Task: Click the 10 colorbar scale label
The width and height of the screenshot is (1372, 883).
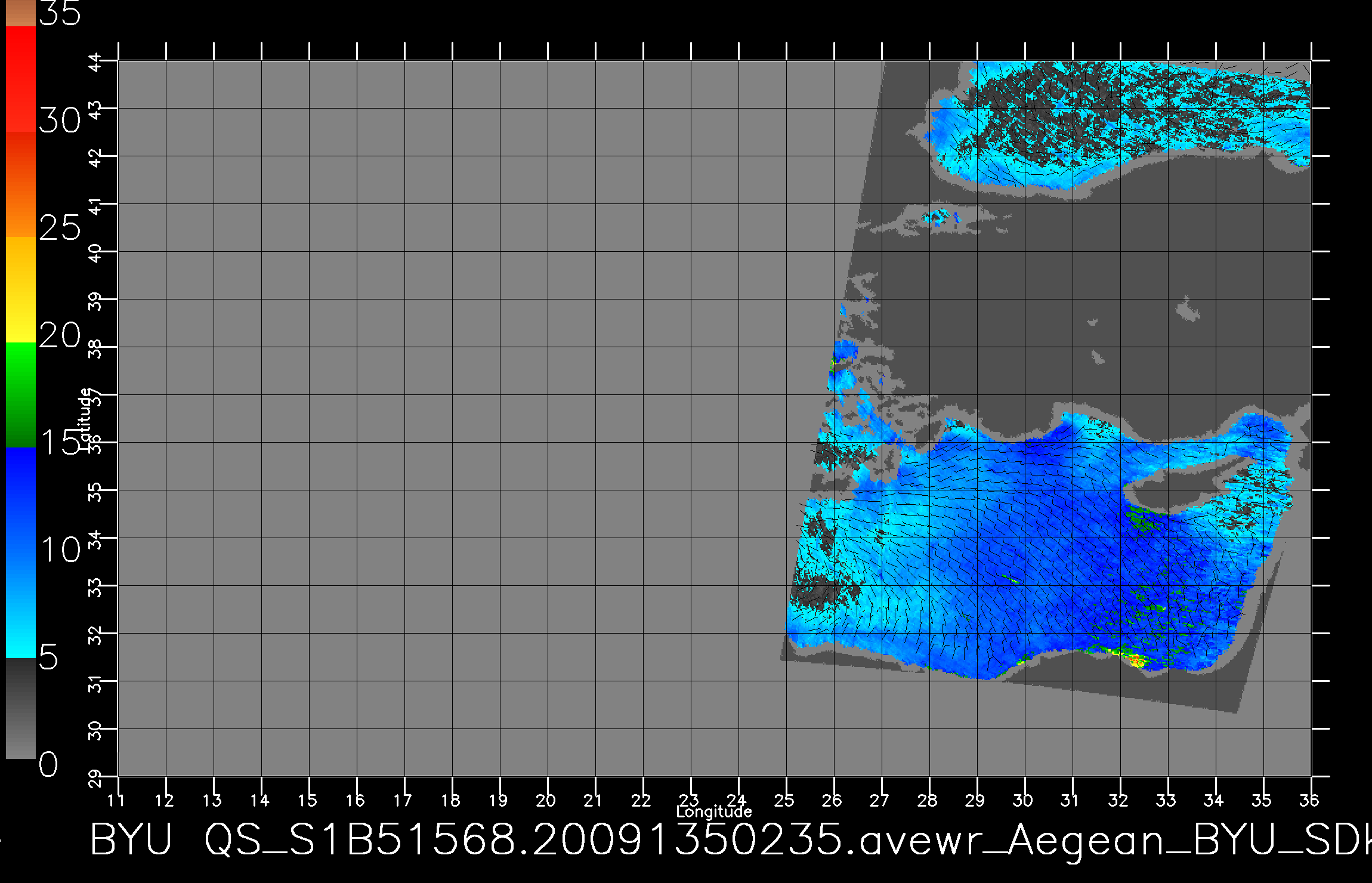Action: click(x=60, y=549)
